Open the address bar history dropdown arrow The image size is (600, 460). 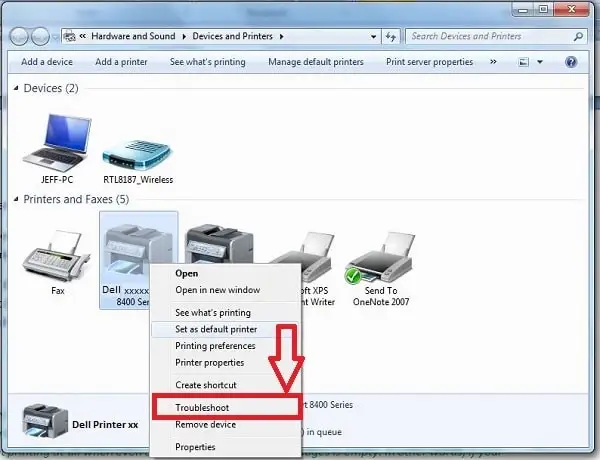(373, 37)
